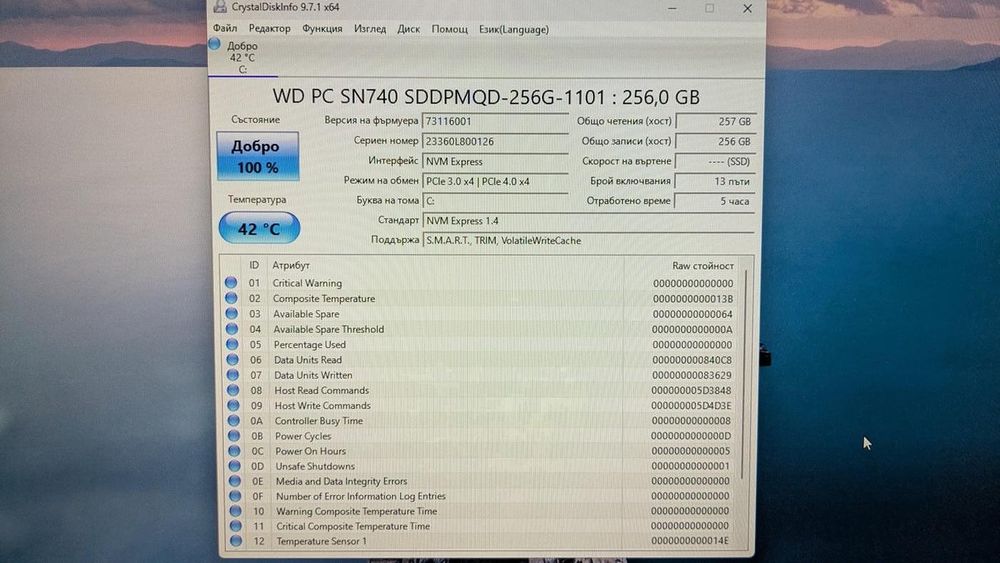This screenshot has width=1000, height=563.
Task: Click raw value 0000000000000D
Action: click(691, 436)
